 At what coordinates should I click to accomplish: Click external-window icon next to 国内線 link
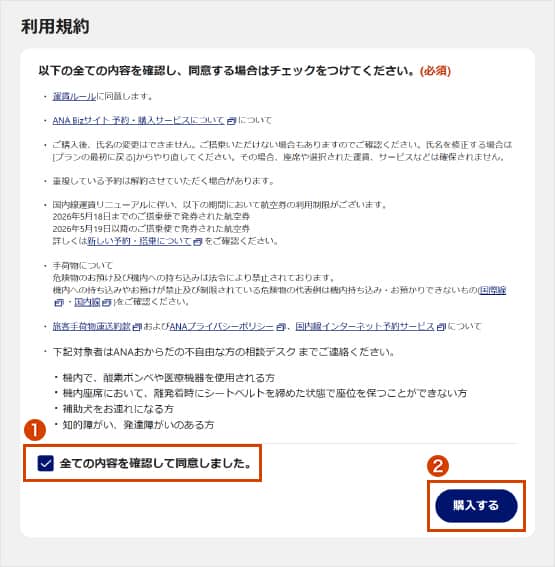106,302
